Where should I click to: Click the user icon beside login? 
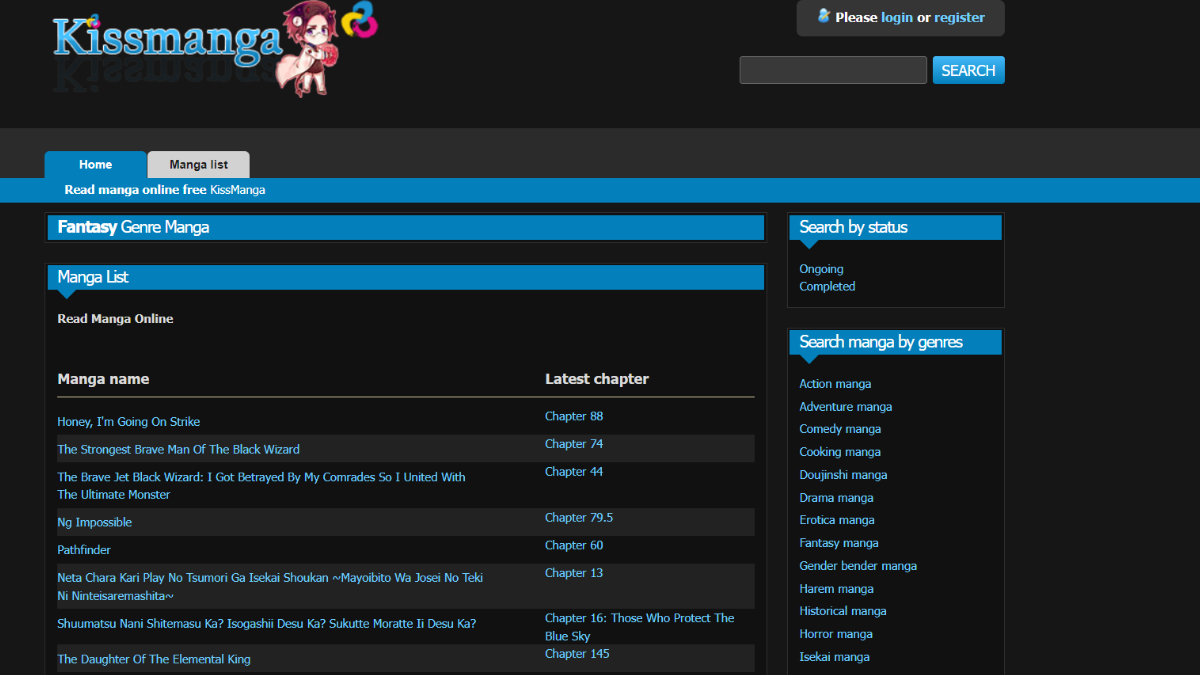pyautogui.click(x=824, y=16)
